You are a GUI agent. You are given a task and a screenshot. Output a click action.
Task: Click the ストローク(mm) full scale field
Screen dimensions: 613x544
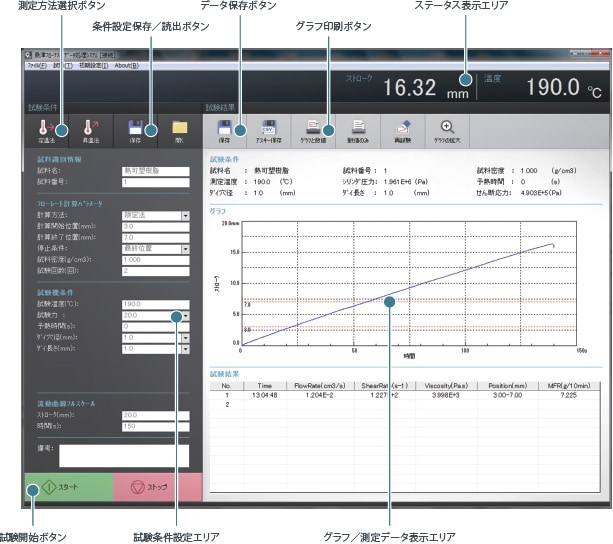(156, 415)
